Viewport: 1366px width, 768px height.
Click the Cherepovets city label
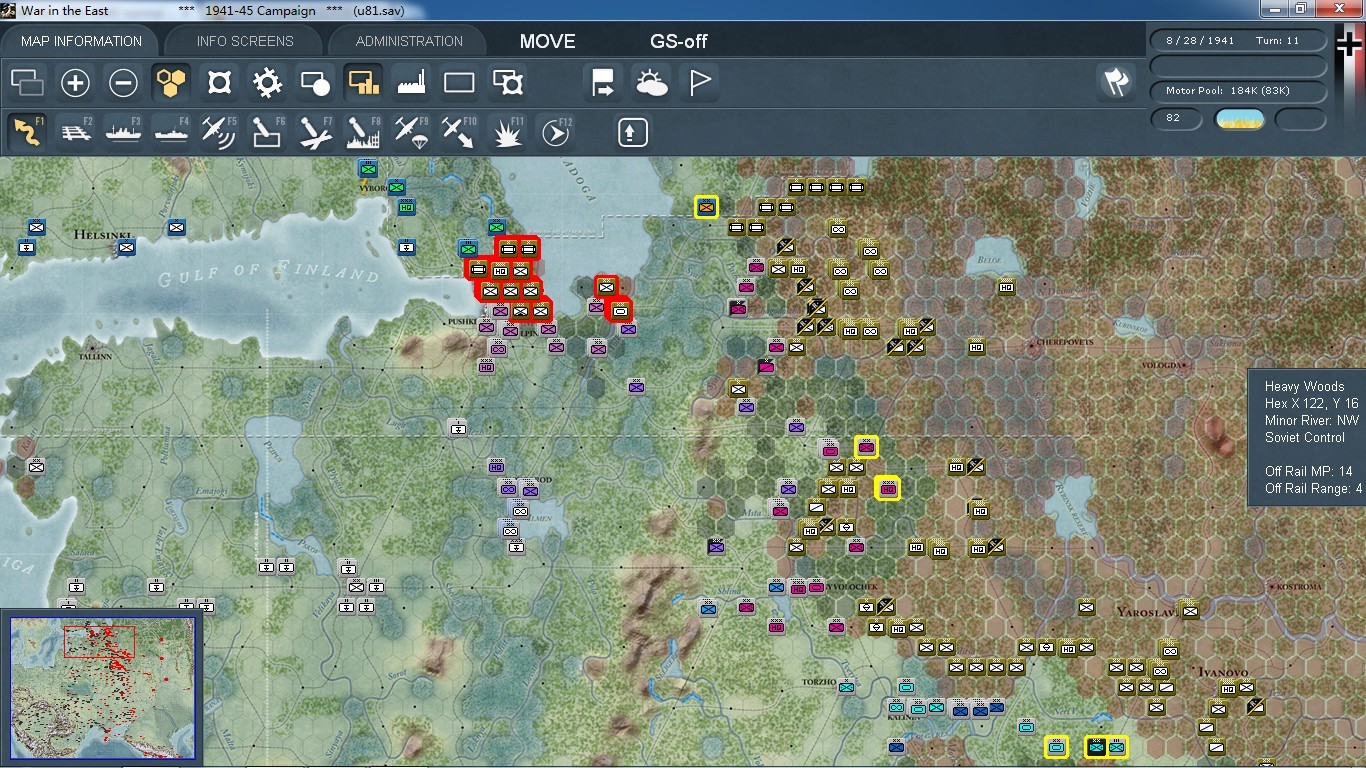[1063, 342]
